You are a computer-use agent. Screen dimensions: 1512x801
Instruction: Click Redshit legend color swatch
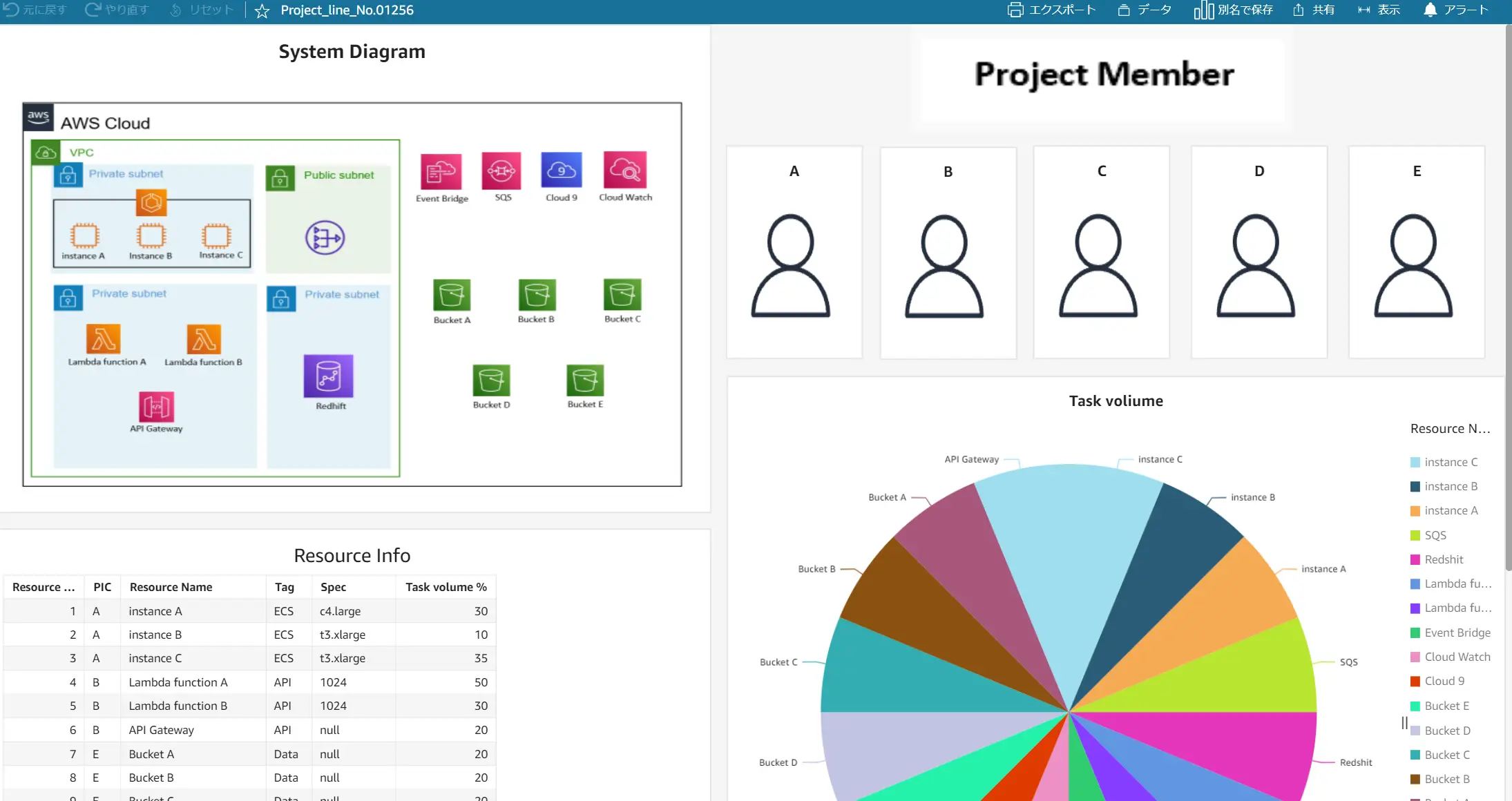[x=1415, y=559]
